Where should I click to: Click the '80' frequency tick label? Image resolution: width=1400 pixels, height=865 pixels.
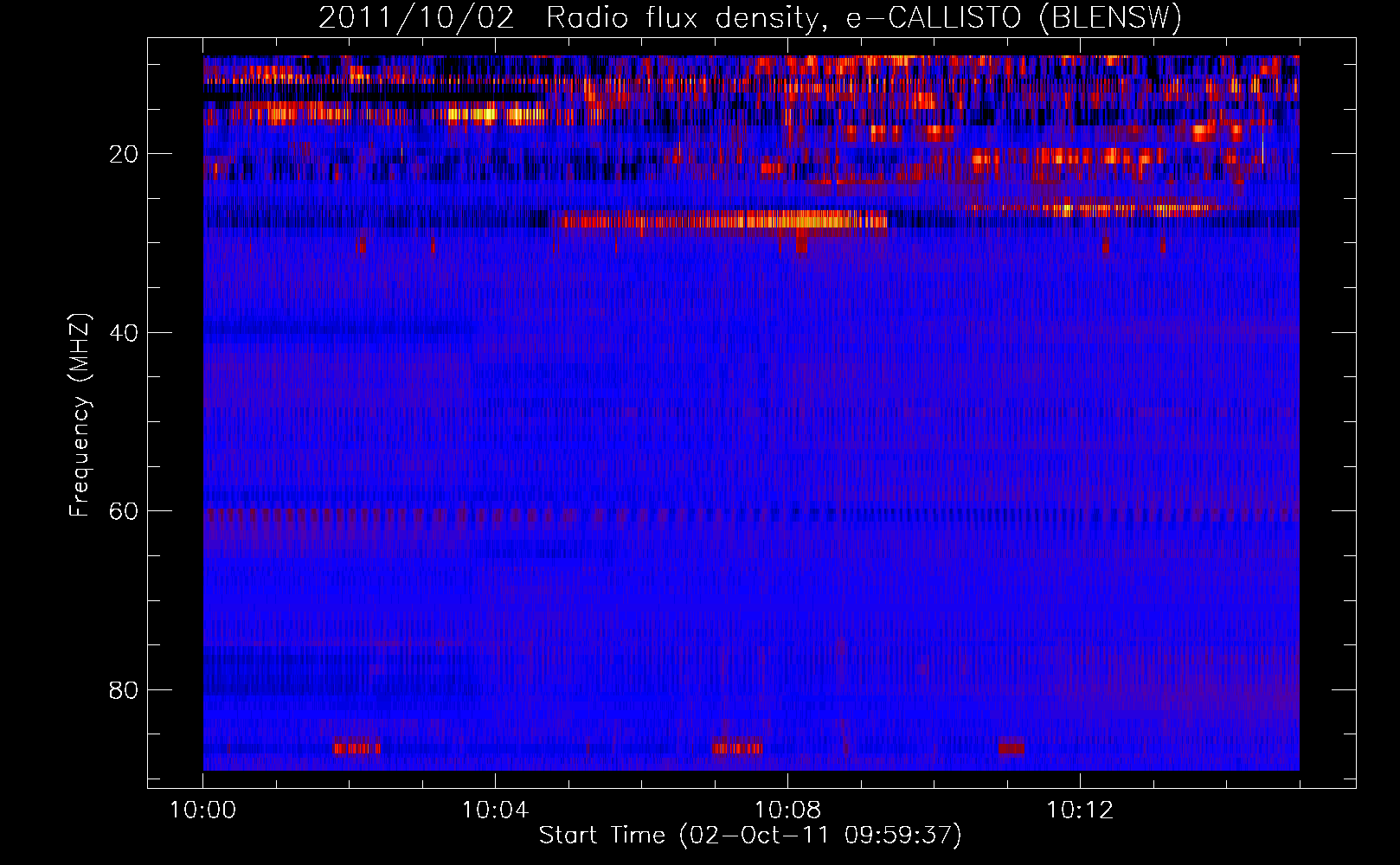coord(124,690)
